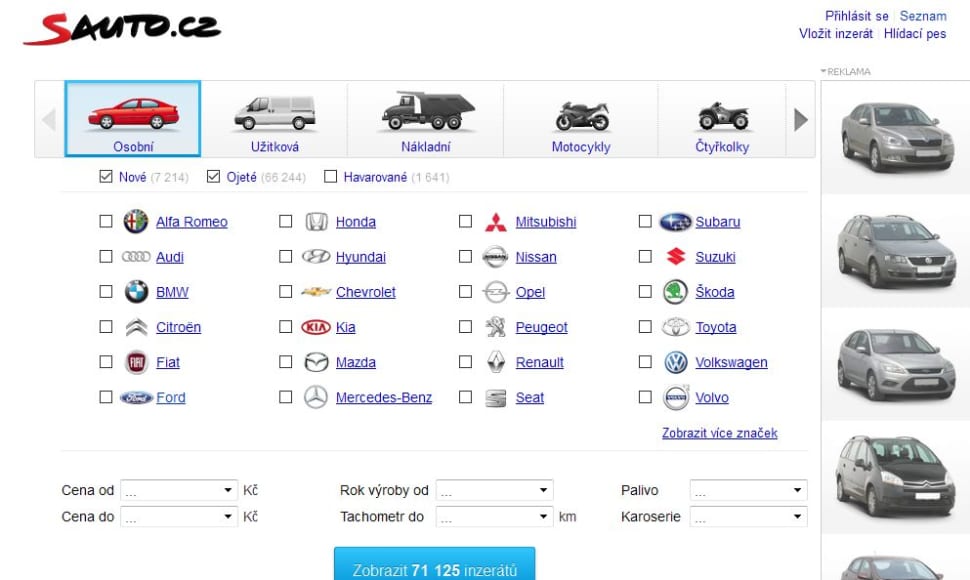Click the Suzuki logo icon
The height and width of the screenshot is (580, 970).
tap(676, 257)
